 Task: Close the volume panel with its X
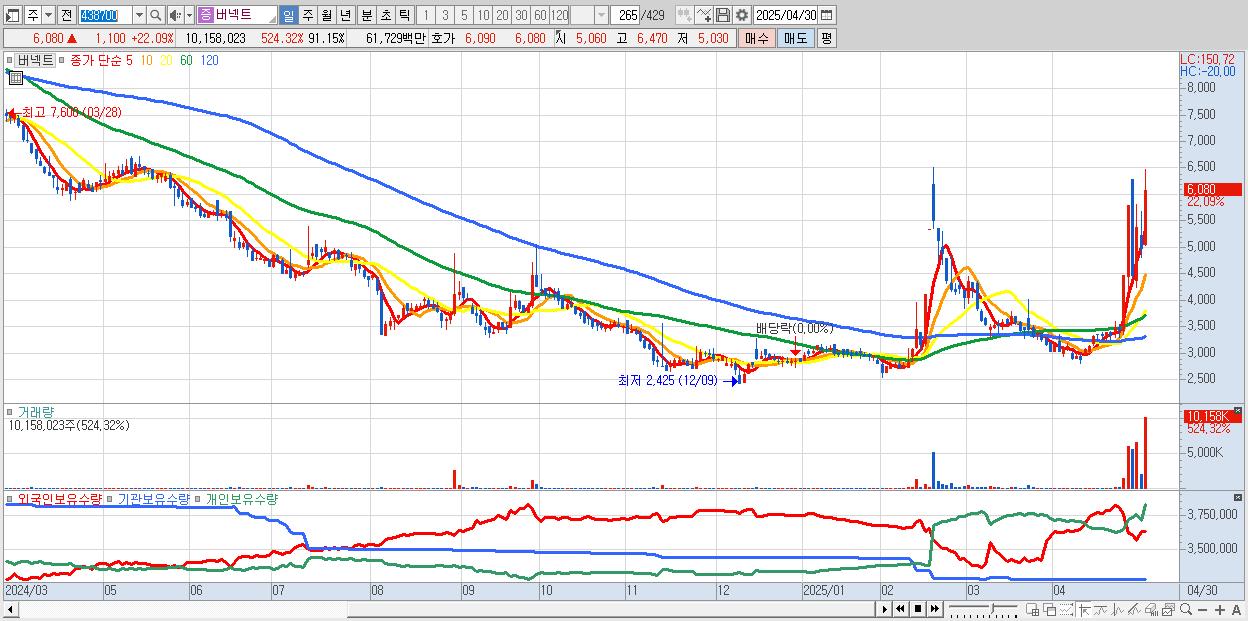[1237, 410]
